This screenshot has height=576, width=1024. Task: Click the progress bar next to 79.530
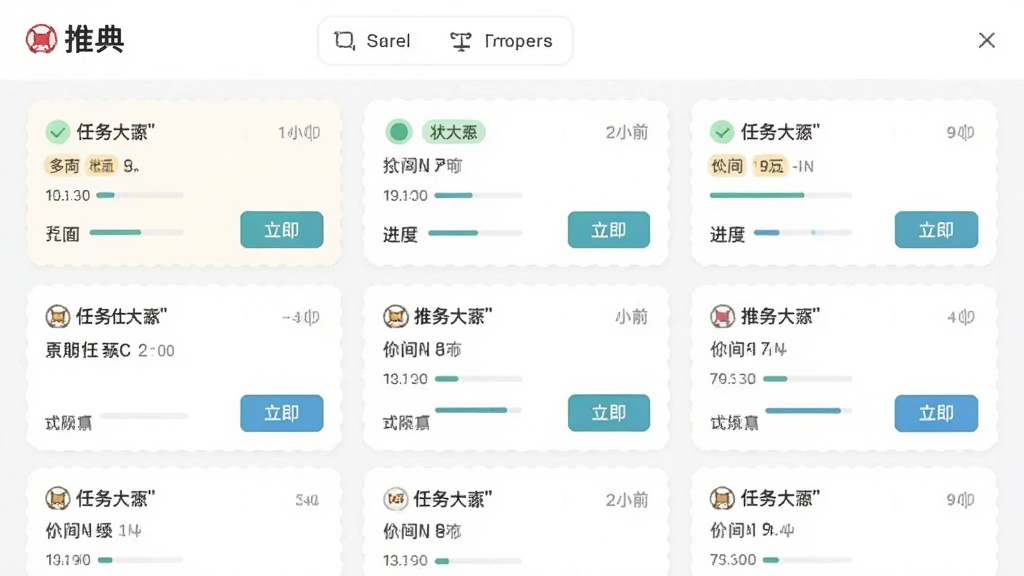[x=807, y=378]
